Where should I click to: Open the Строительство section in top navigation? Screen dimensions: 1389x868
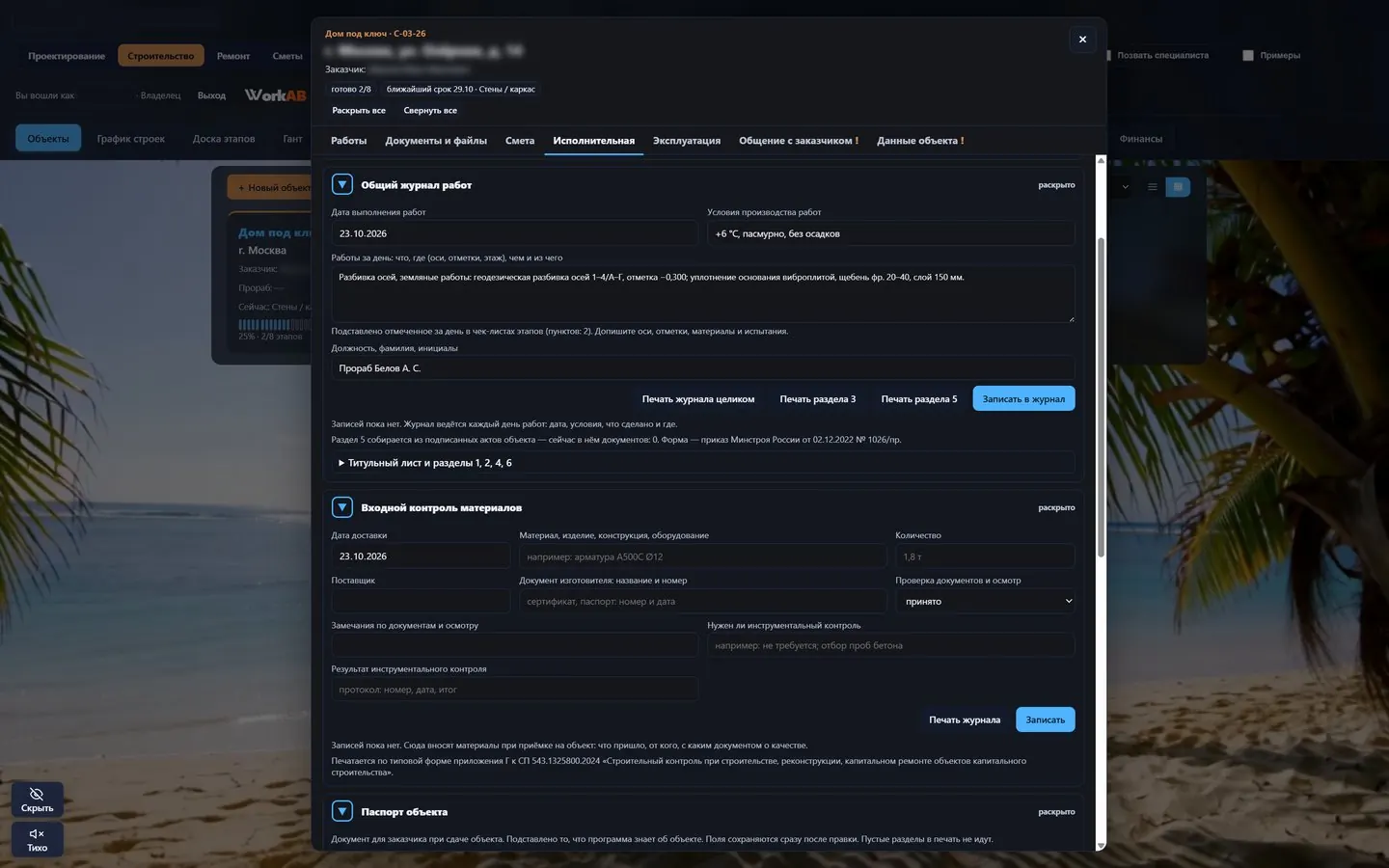tap(161, 56)
